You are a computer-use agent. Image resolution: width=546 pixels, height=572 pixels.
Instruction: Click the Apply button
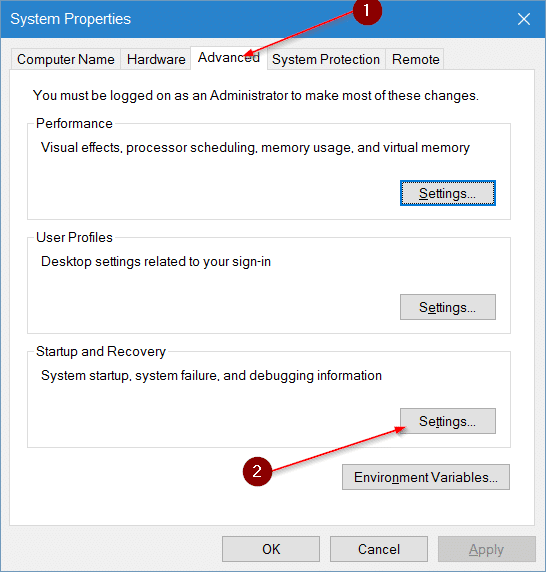487,549
